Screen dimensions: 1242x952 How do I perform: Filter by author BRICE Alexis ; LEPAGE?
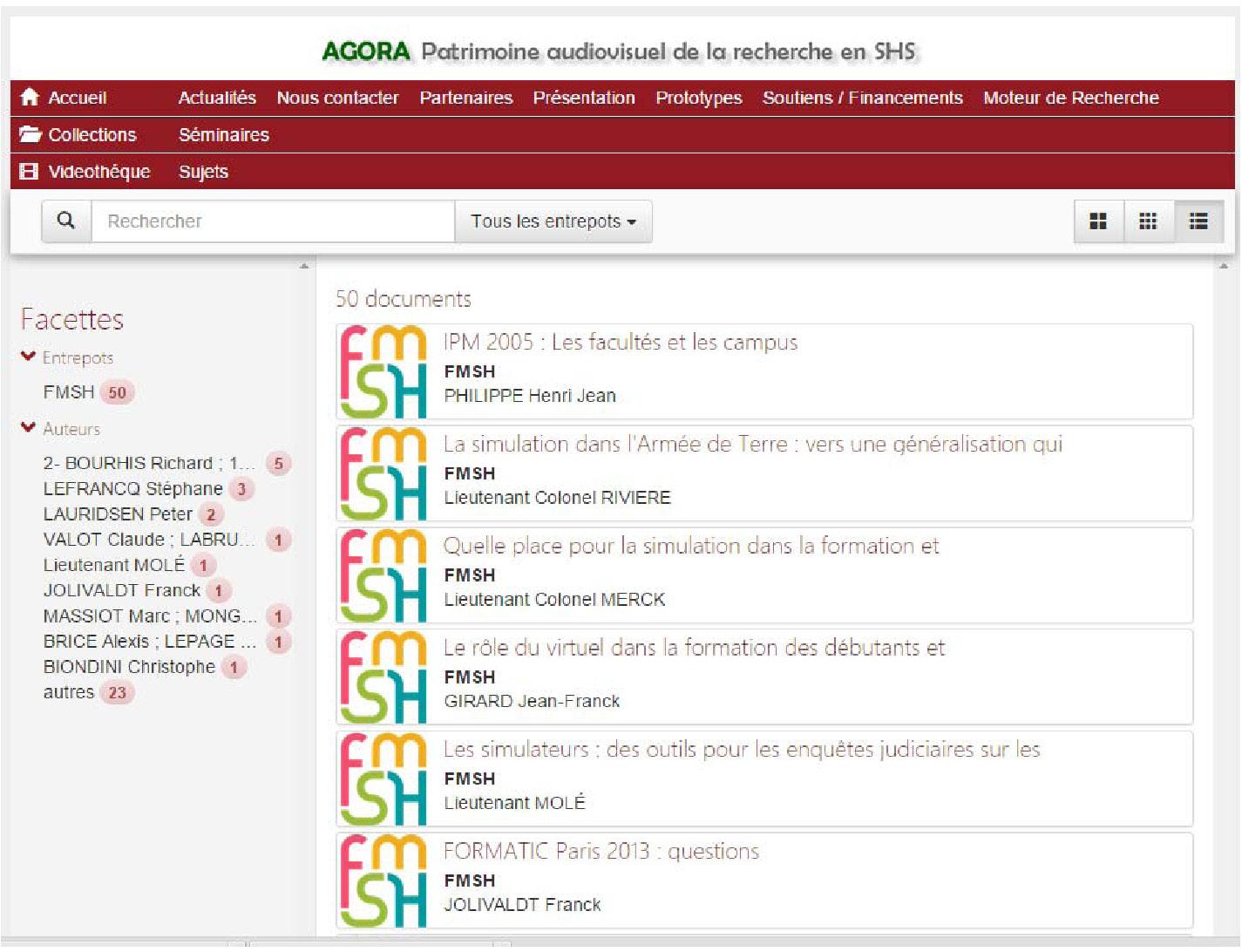(150, 642)
